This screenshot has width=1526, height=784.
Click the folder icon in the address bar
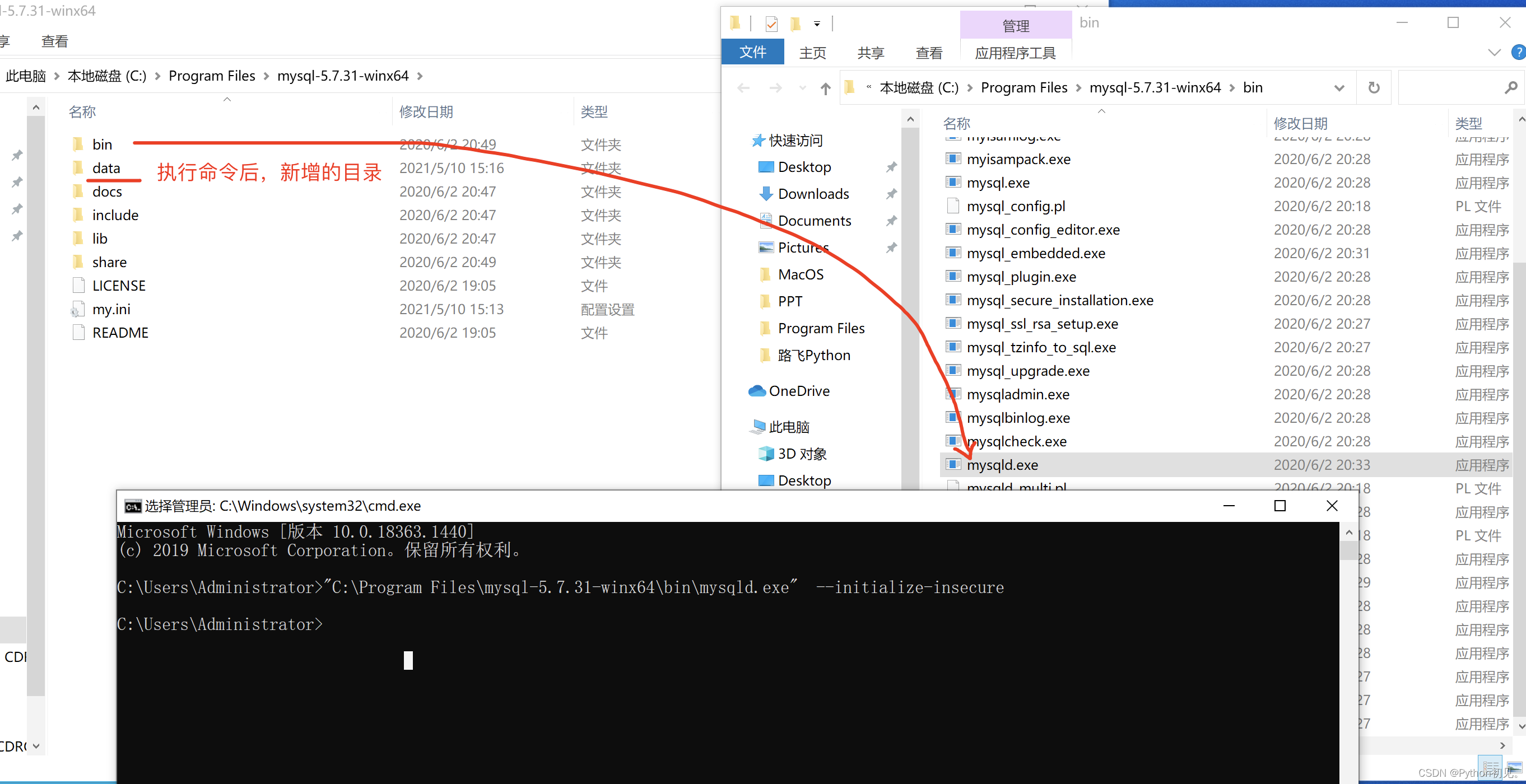(x=849, y=87)
